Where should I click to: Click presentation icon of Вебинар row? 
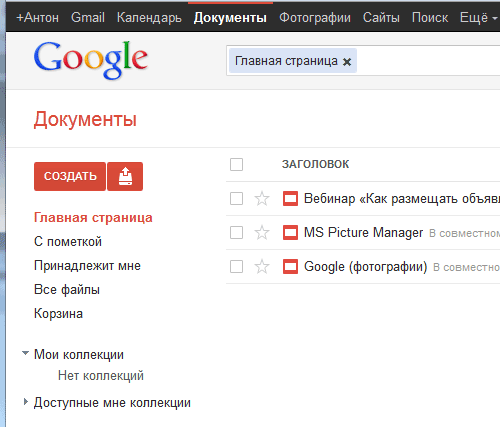tap(290, 199)
